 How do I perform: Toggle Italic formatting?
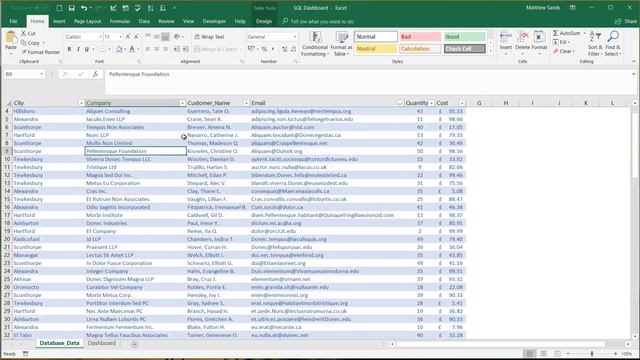point(78,49)
